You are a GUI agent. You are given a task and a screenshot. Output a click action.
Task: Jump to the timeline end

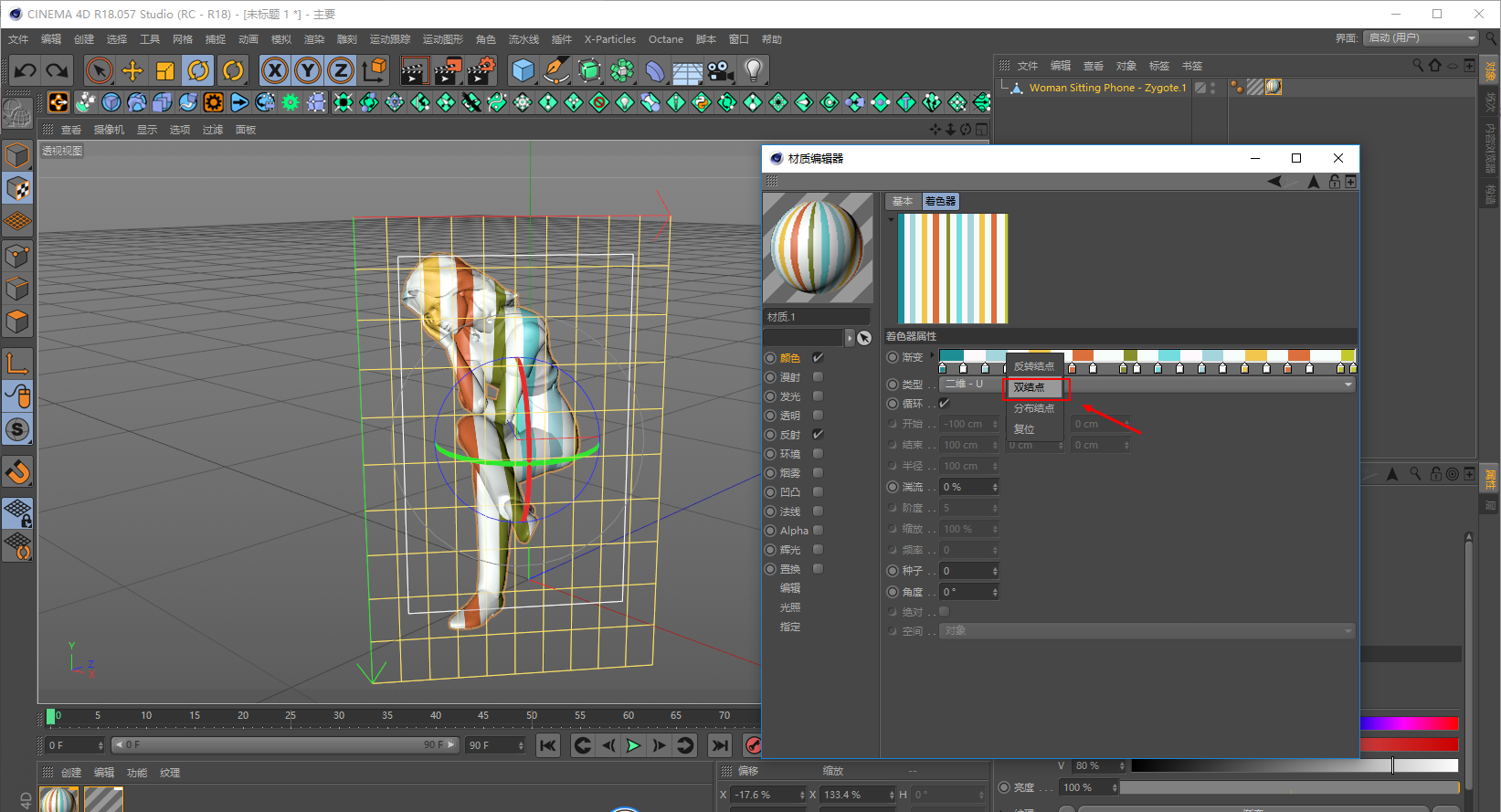click(x=720, y=745)
